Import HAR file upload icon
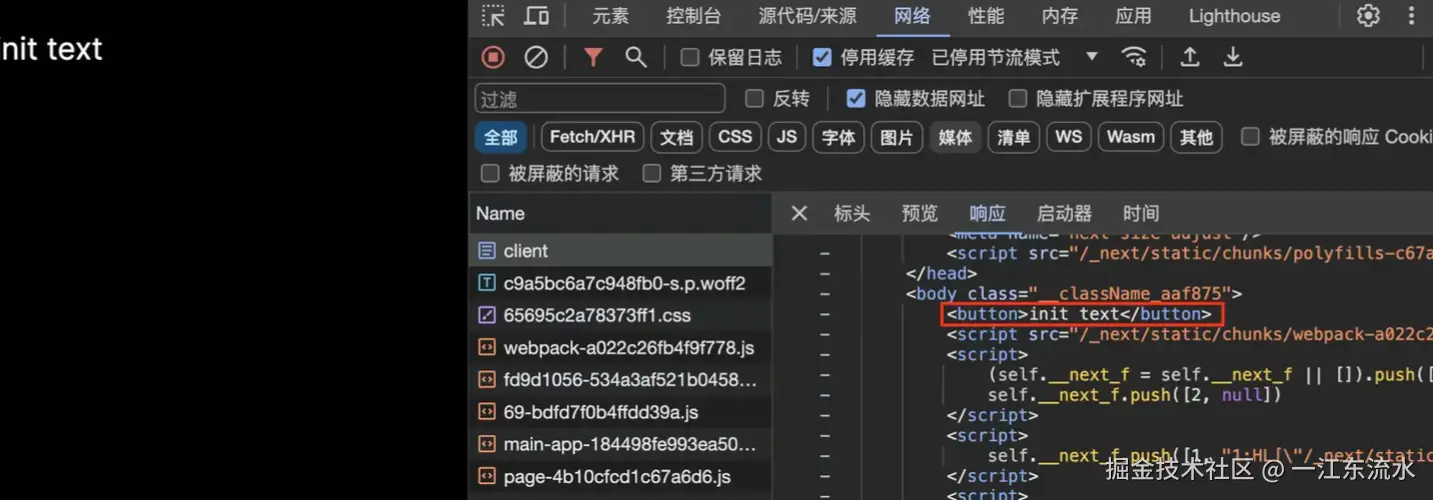Viewport: 1433px width, 500px height. coord(1190,57)
